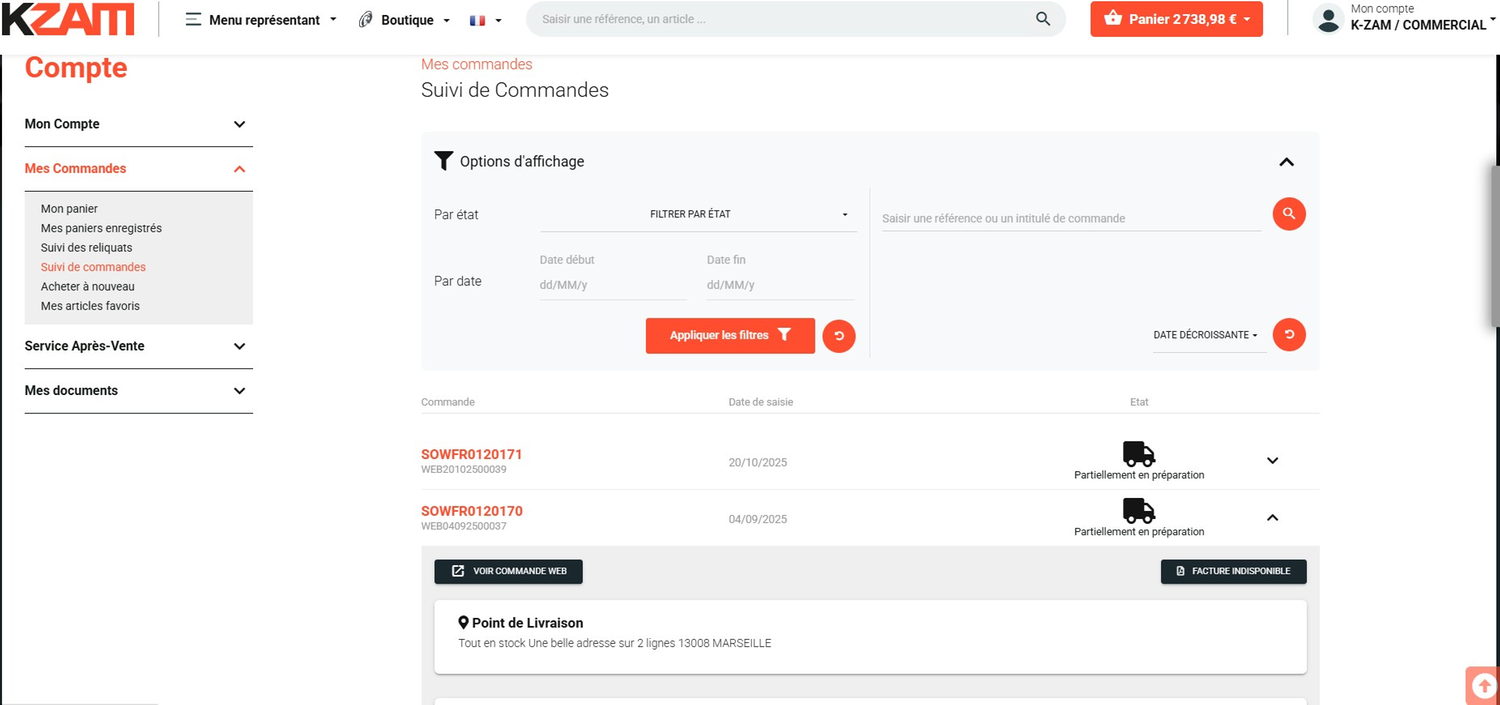Expand order SOWFR0120171 details

1272,461
